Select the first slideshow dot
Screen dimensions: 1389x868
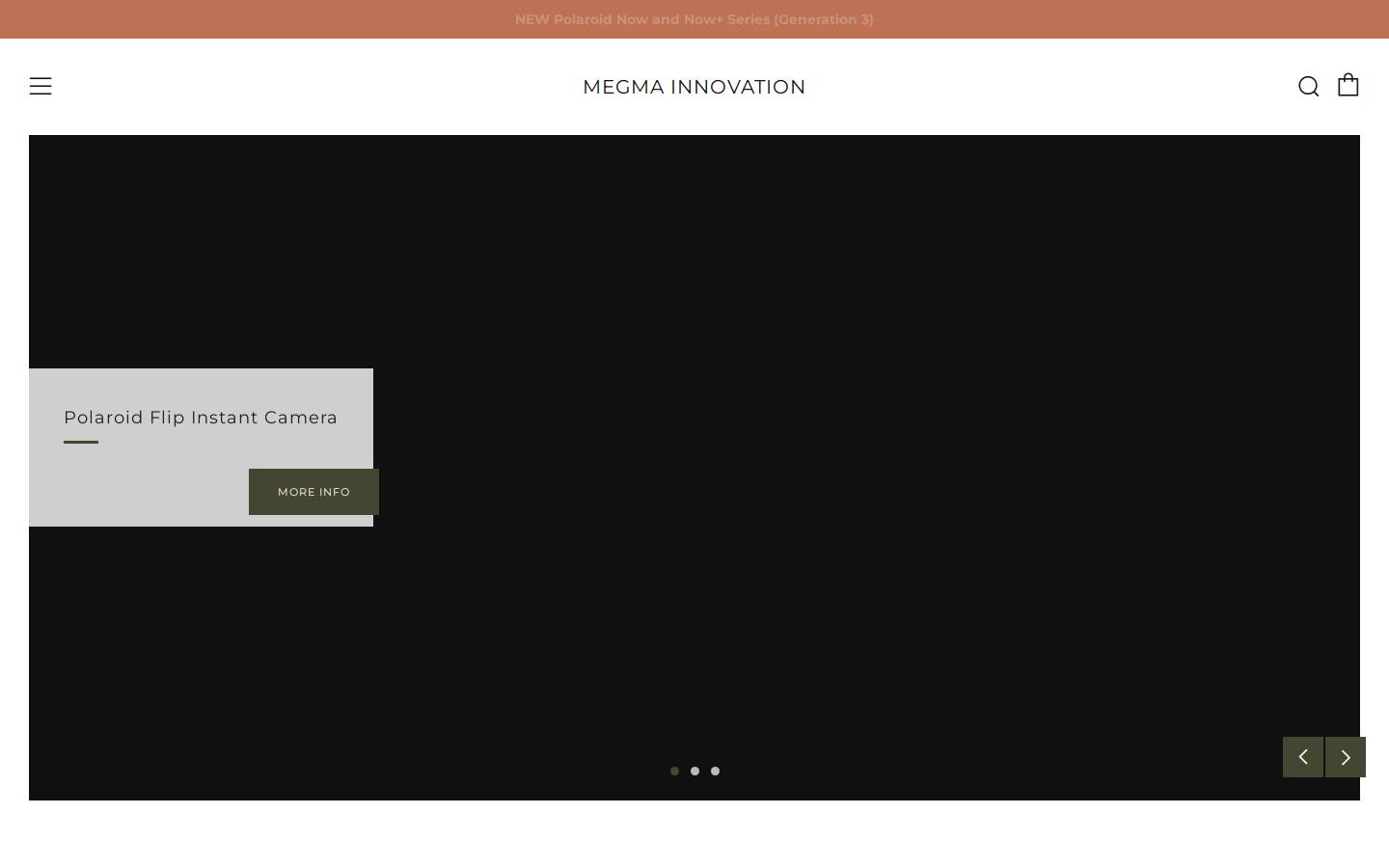pos(674,771)
